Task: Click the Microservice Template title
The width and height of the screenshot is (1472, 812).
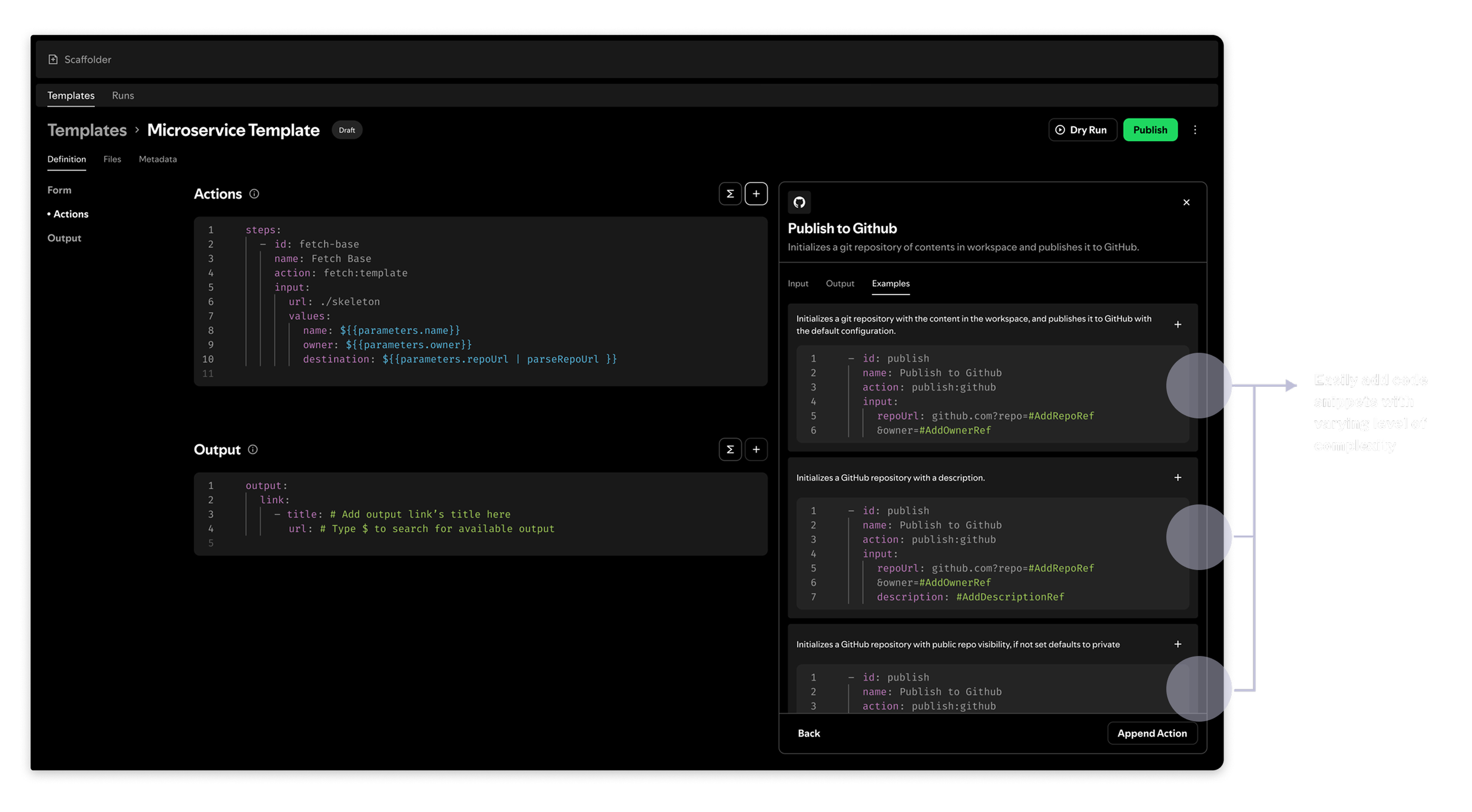Action: [233, 130]
